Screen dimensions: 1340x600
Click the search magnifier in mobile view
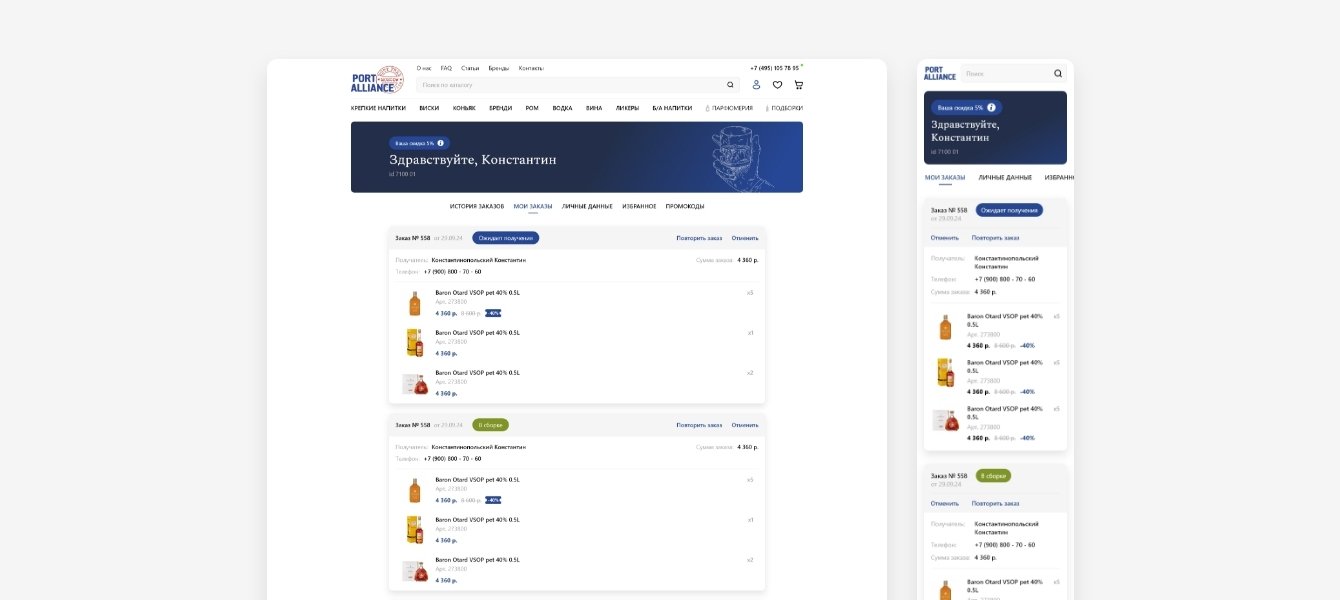tap(1058, 73)
